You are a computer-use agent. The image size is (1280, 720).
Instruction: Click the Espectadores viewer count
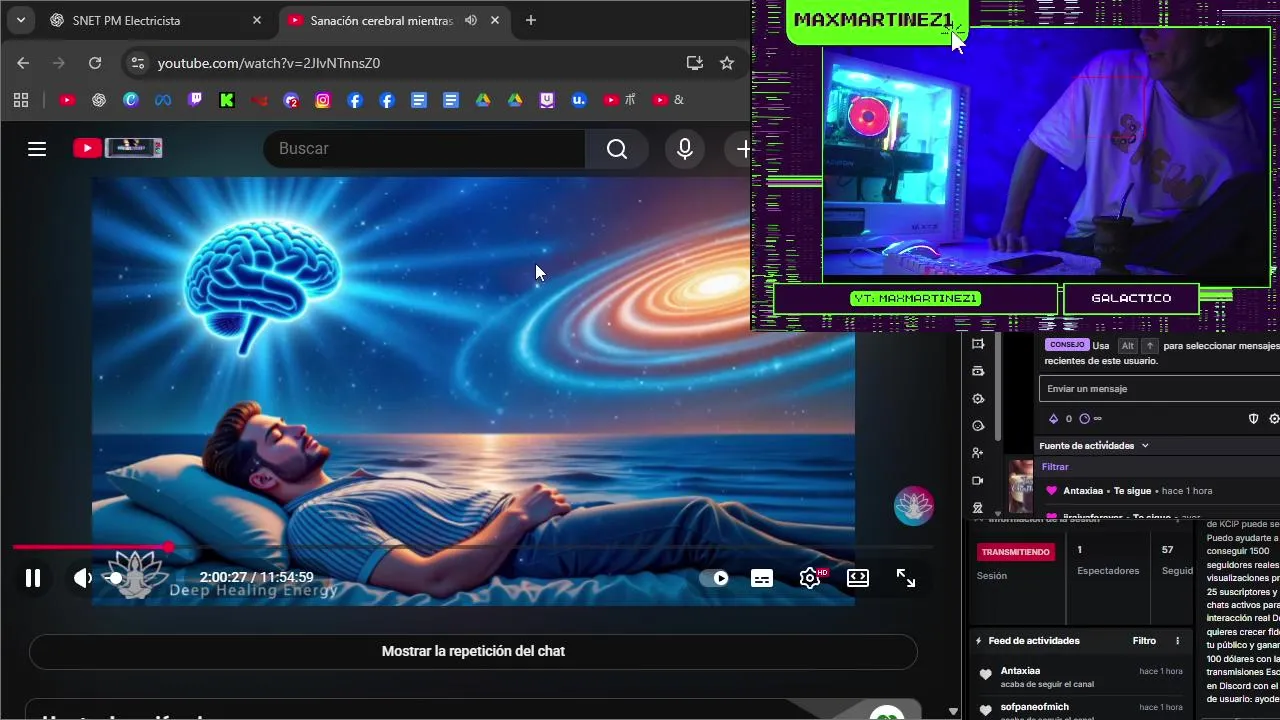coord(1108,560)
